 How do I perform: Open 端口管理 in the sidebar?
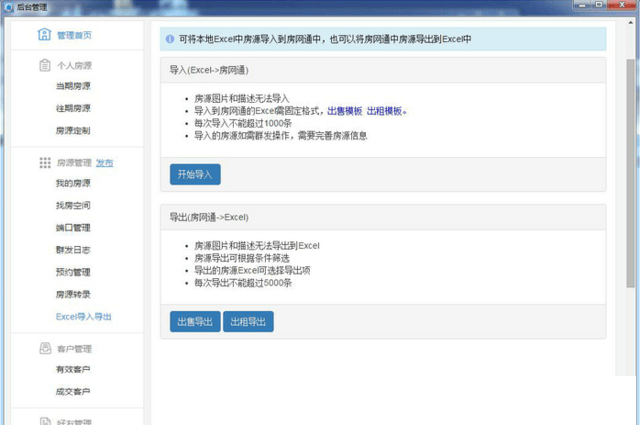click(x=73, y=228)
